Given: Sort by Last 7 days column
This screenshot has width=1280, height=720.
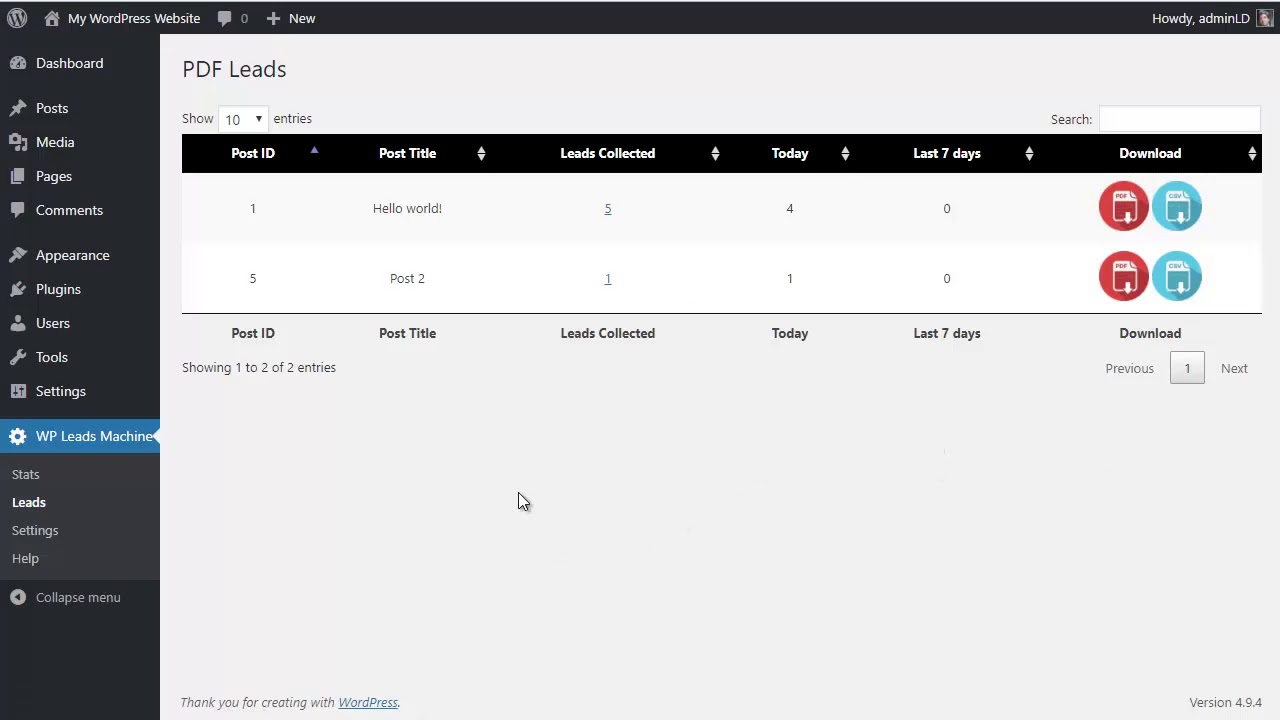Looking at the screenshot, I should 947,153.
